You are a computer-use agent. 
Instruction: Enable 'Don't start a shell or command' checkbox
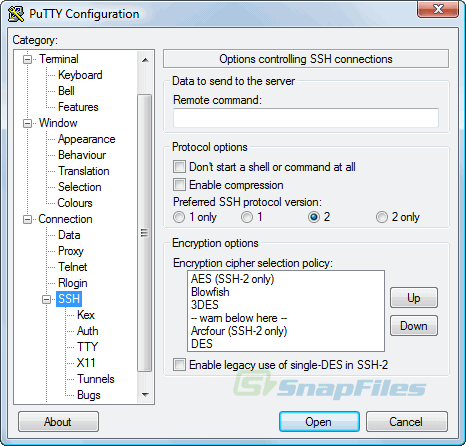(x=179, y=166)
